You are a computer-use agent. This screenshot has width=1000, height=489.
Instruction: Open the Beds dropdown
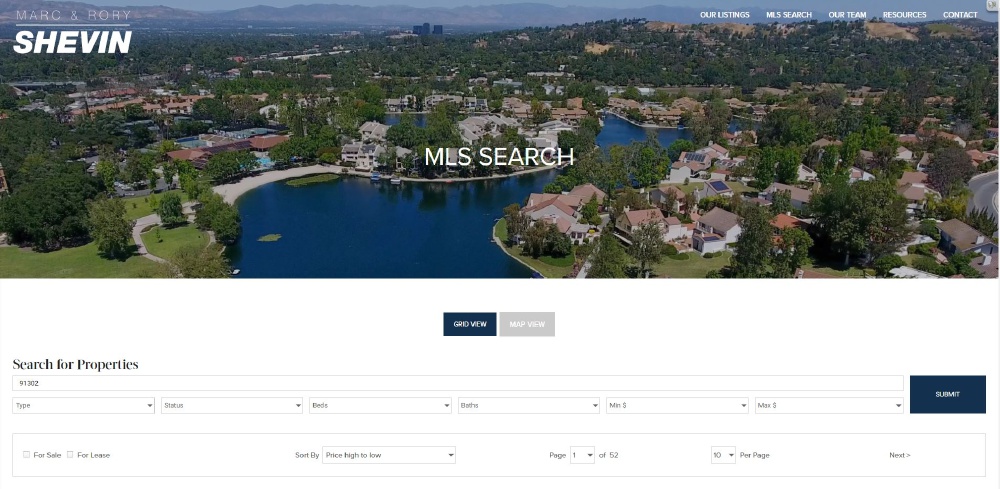[x=381, y=405]
